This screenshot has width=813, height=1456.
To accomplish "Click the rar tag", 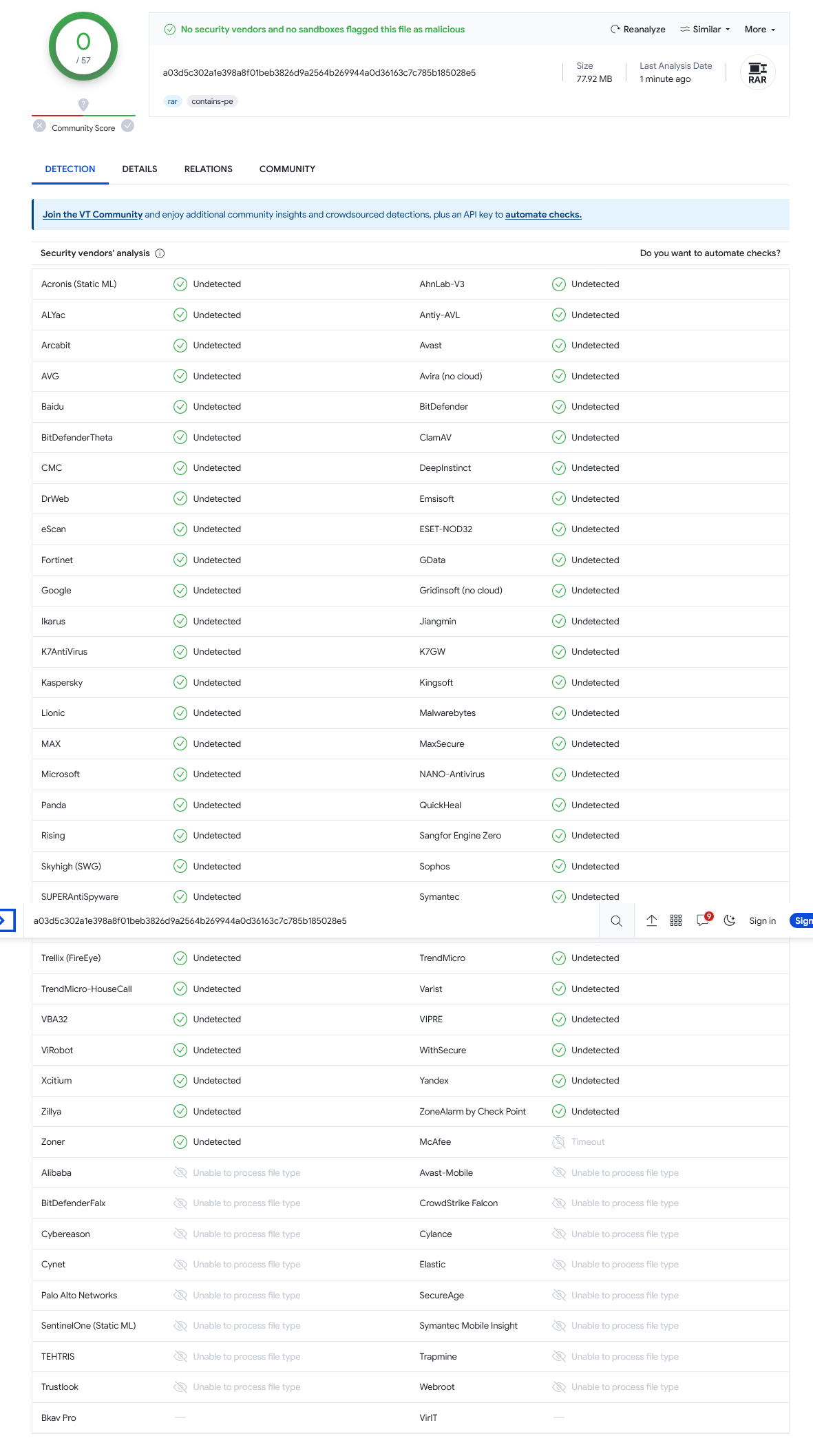I will 172,102.
